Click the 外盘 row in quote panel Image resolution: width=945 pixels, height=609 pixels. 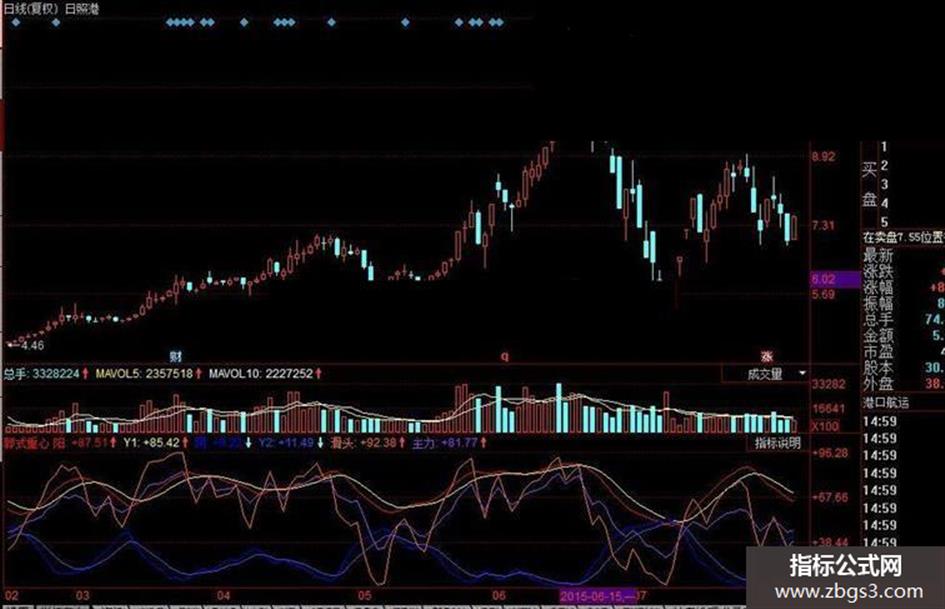click(x=903, y=383)
